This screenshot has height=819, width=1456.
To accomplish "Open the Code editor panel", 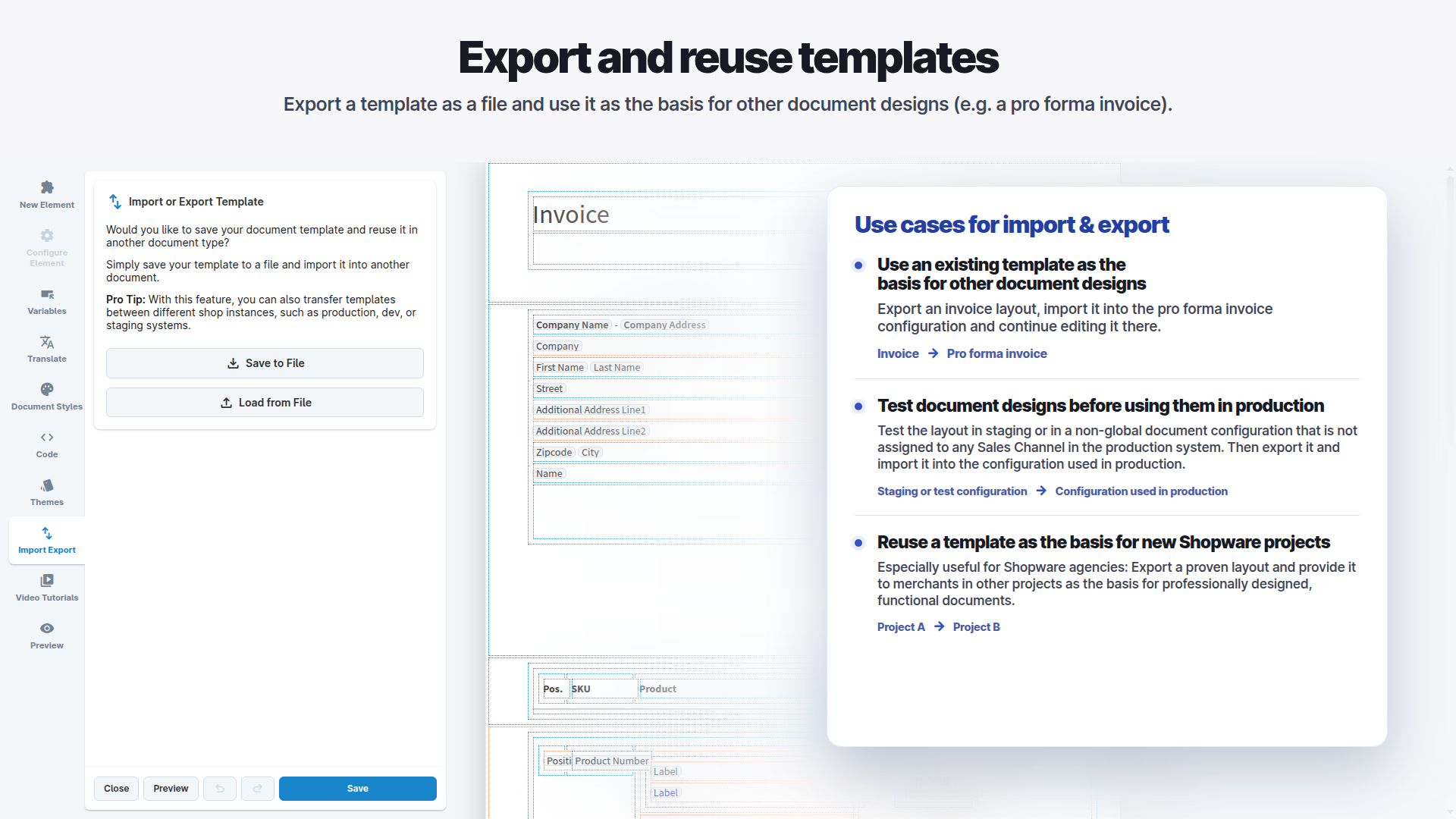I will (47, 444).
